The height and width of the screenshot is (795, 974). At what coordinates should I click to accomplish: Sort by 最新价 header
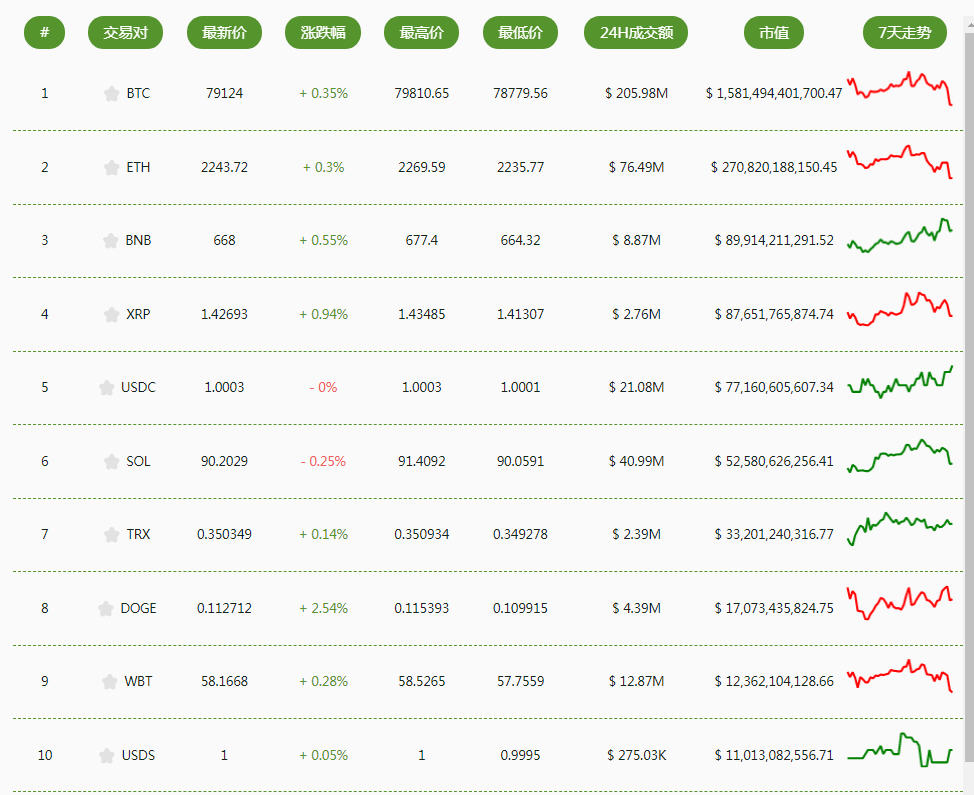click(x=224, y=32)
